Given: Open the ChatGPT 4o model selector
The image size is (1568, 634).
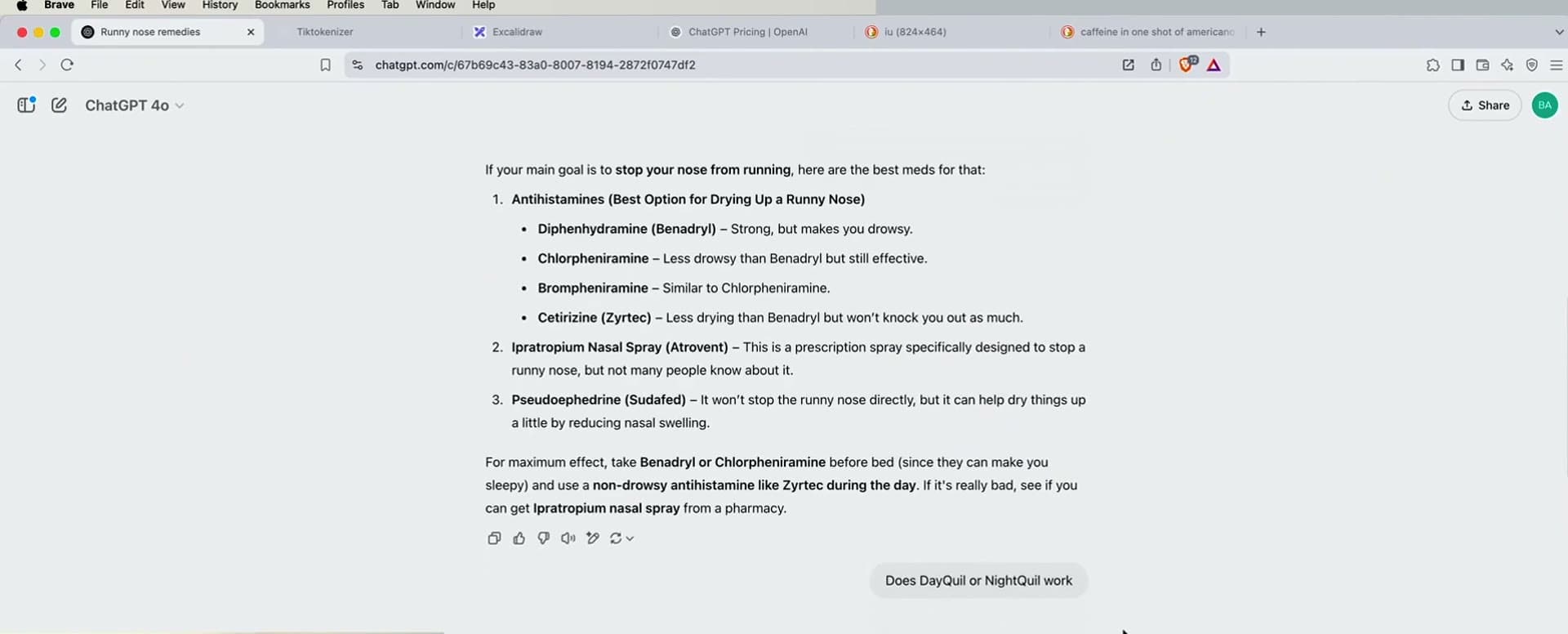Looking at the screenshot, I should pyautogui.click(x=134, y=105).
